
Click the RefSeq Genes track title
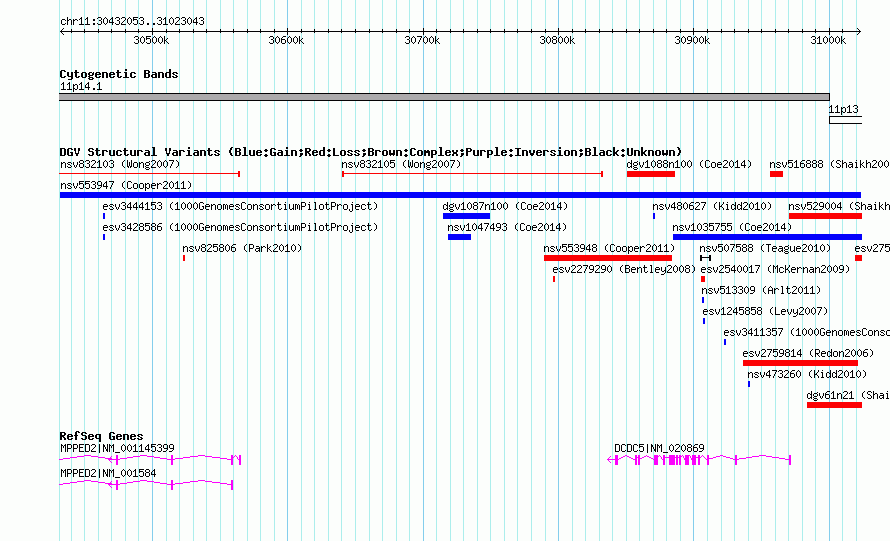click(x=101, y=436)
